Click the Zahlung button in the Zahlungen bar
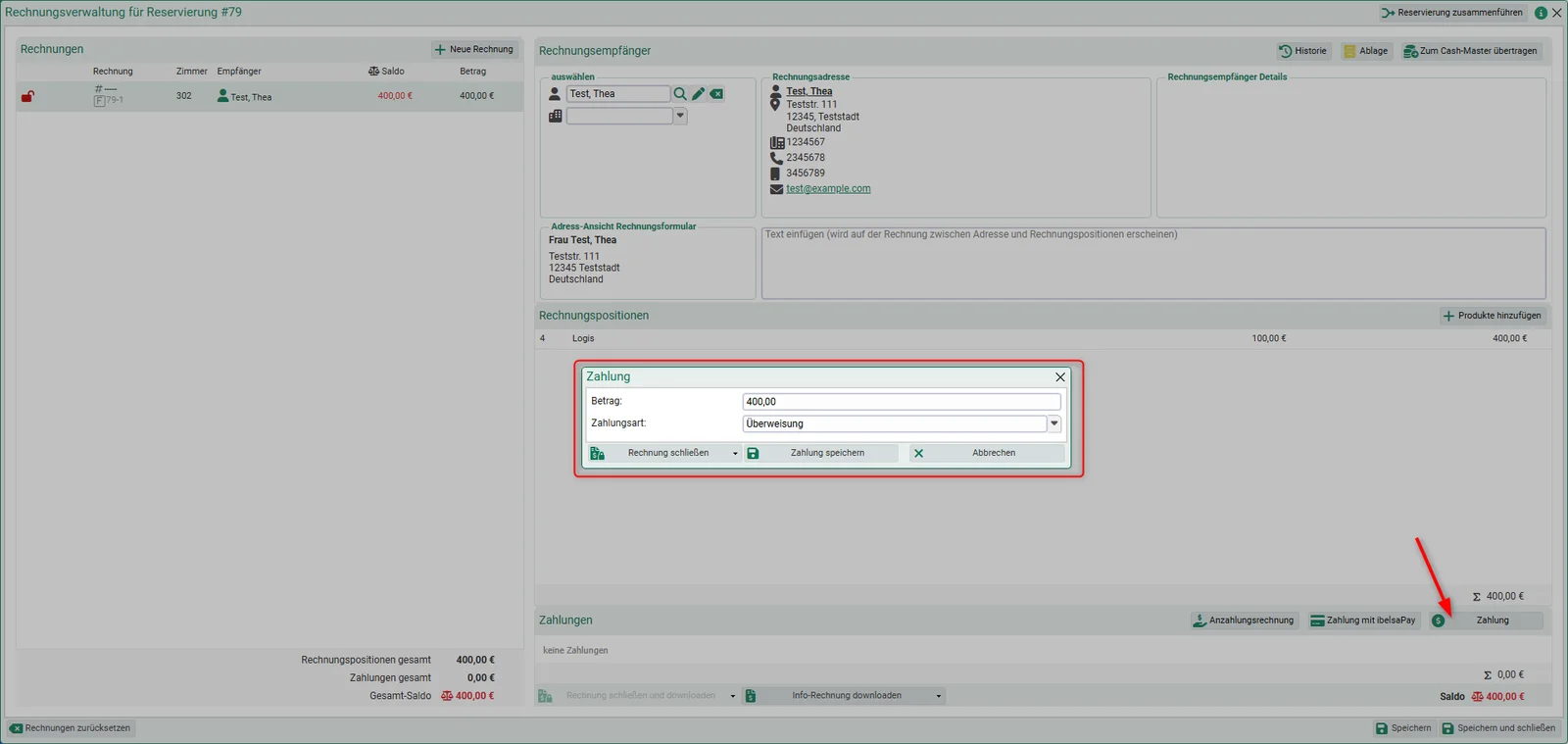Image resolution: width=1568 pixels, height=744 pixels. click(1486, 620)
